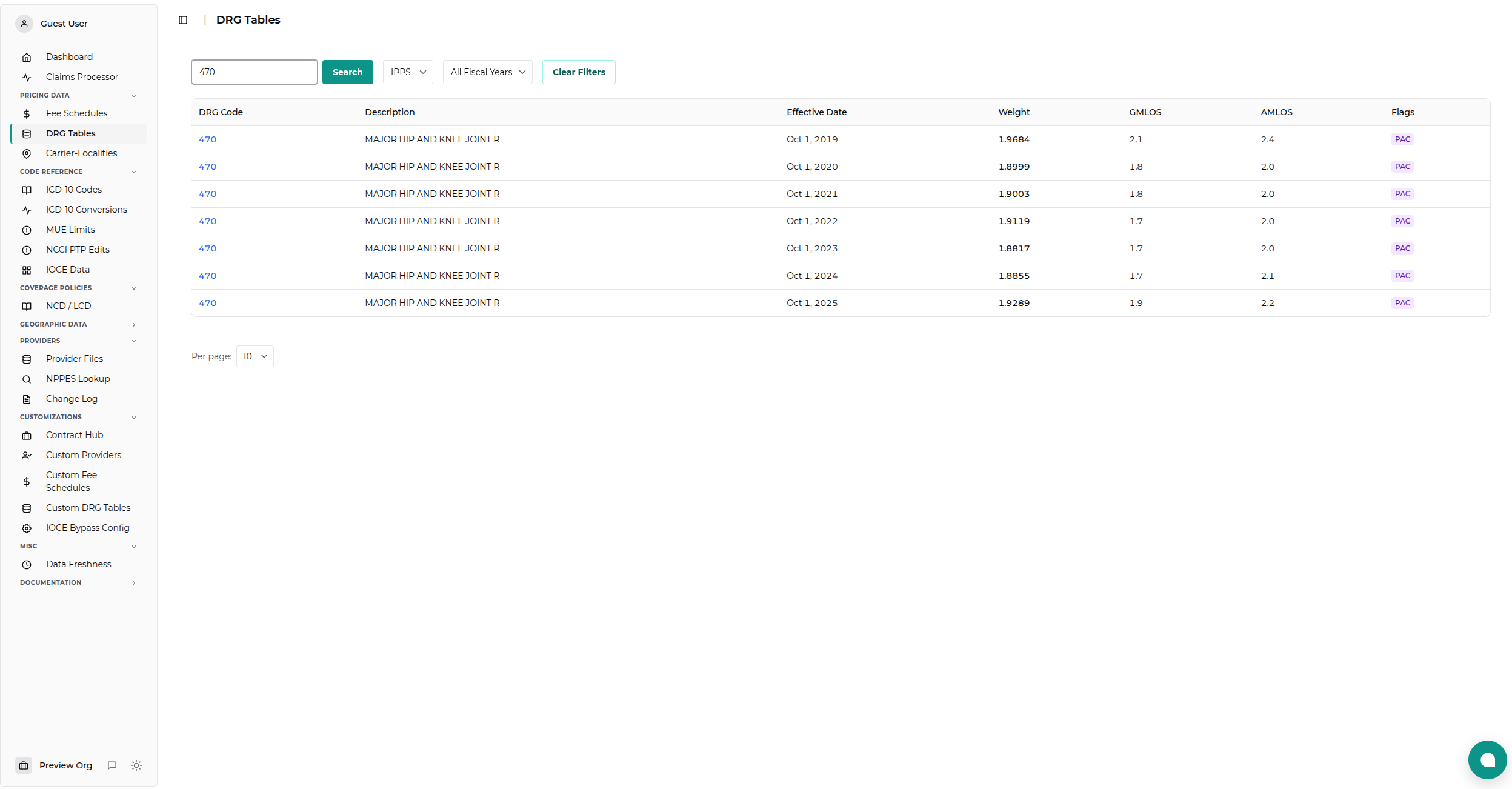Screen dimensions: 1512x789
Task: Click the IOCE Data grid icon
Action: [27, 270]
